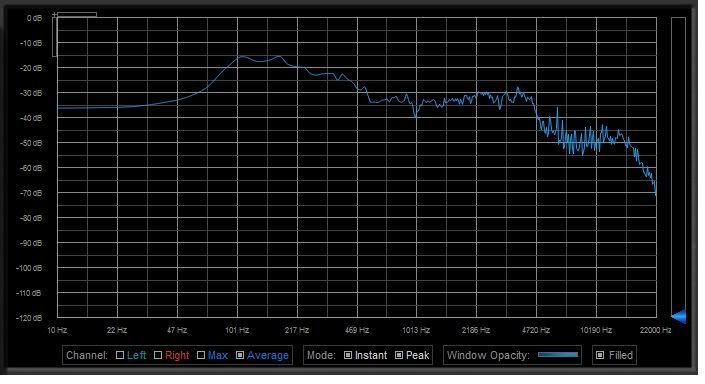Click the 10 Hz frequency label
705x384 pixels.
click(x=57, y=330)
